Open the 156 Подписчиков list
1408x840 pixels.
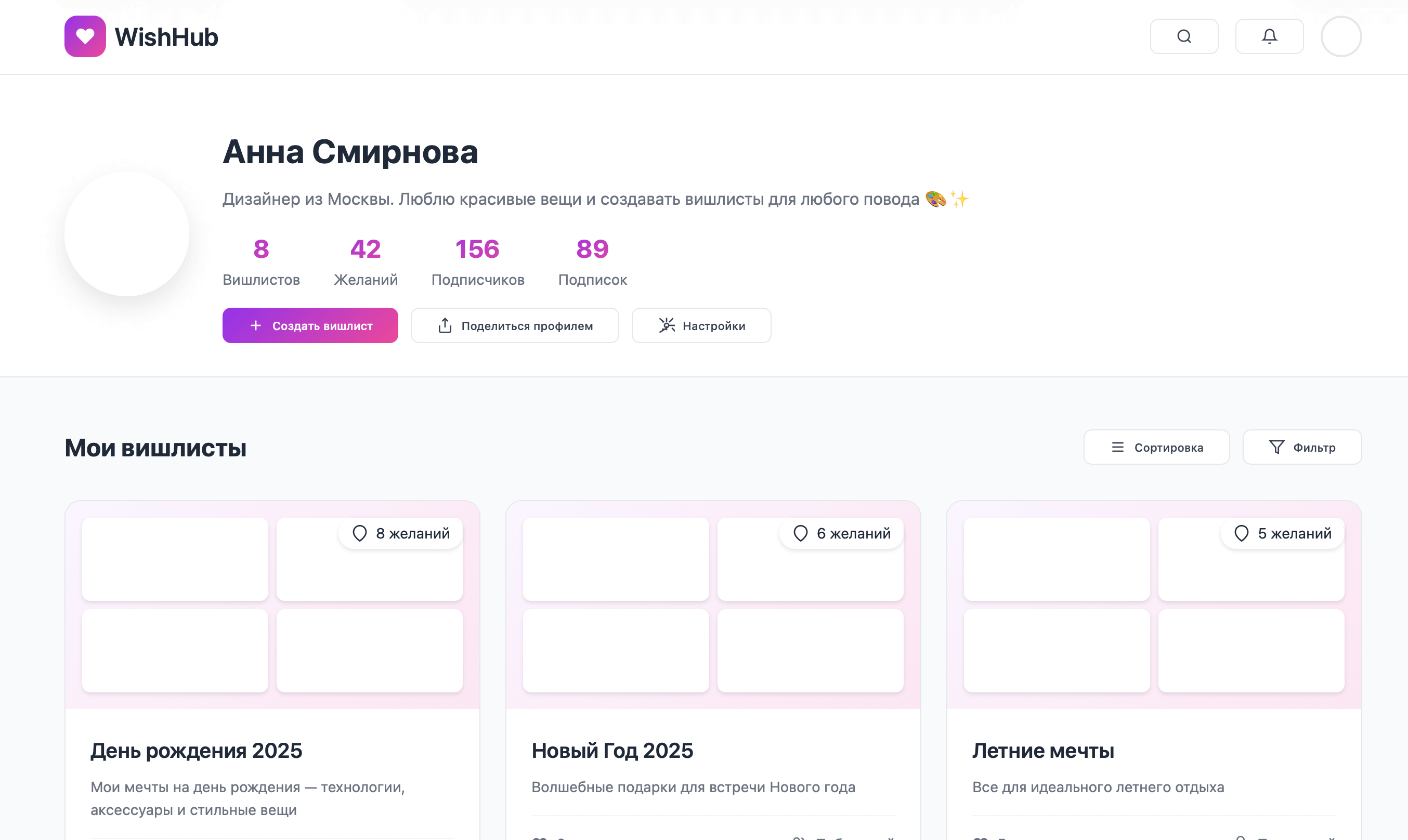point(477,260)
